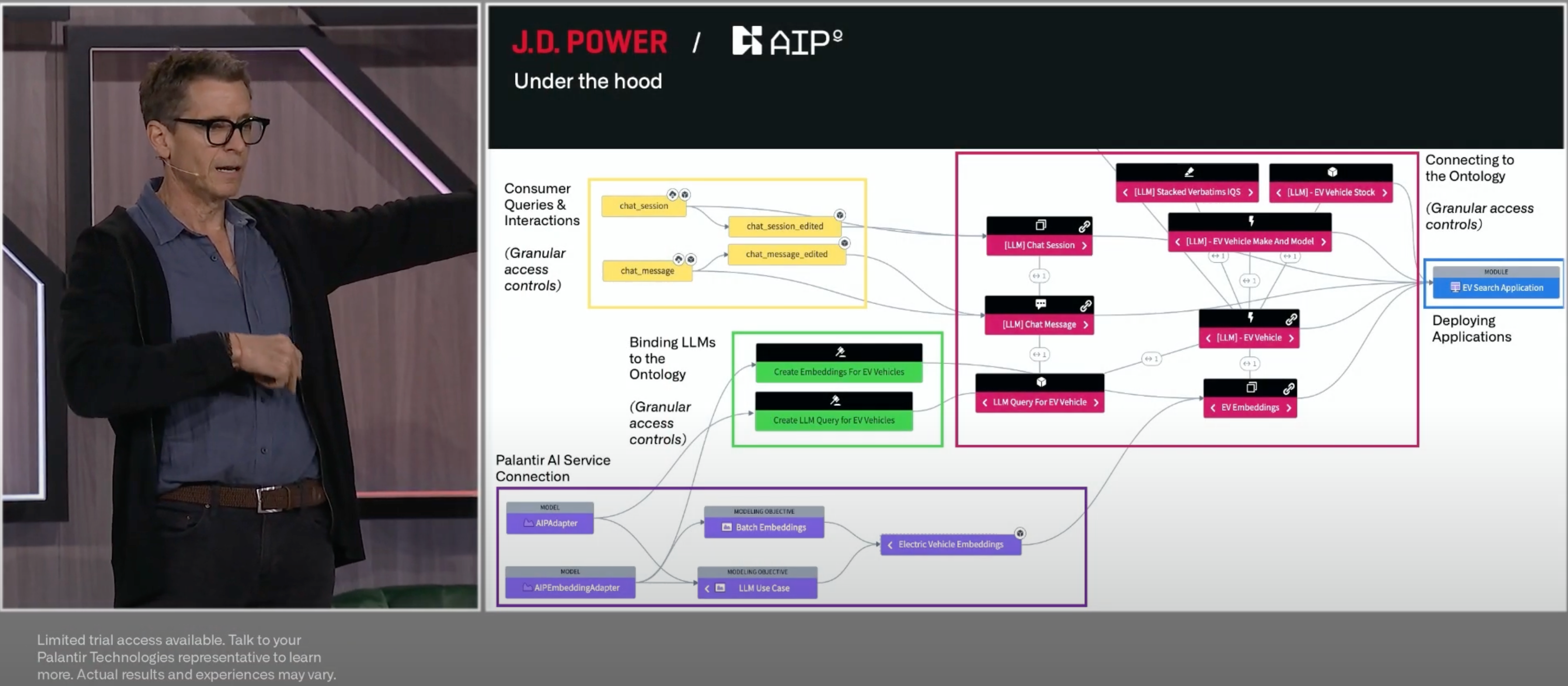Collapse left chevron on Electric Vehicle Embeddings
The height and width of the screenshot is (686, 1568).
point(890,545)
